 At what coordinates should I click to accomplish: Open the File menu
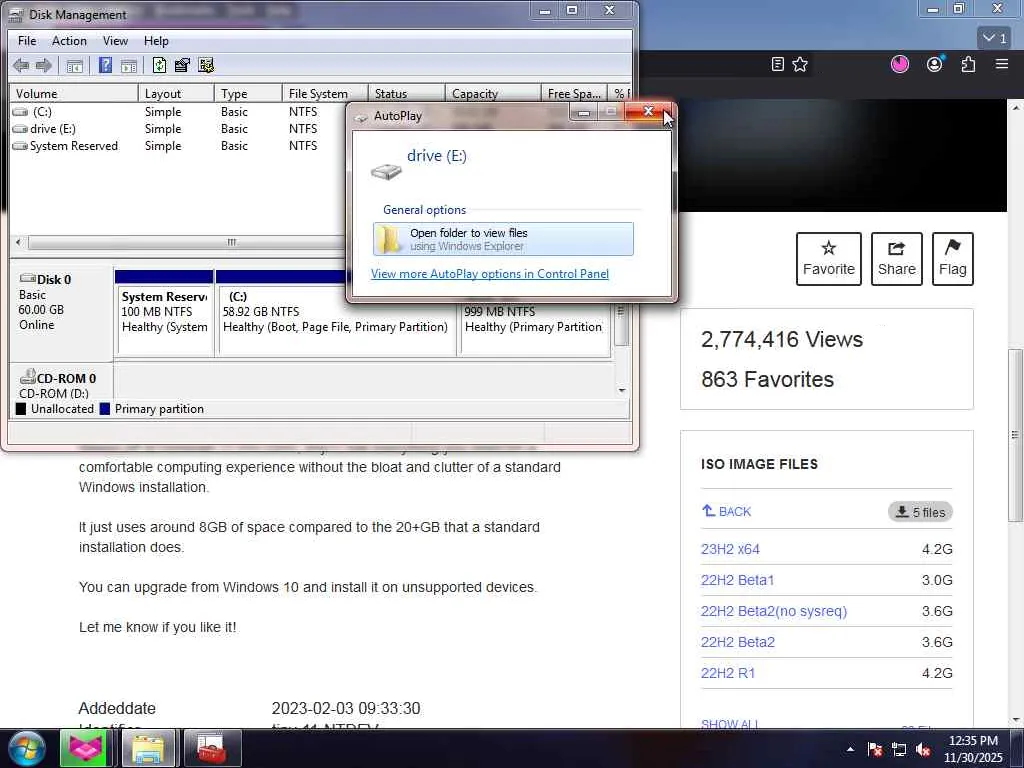point(27,40)
